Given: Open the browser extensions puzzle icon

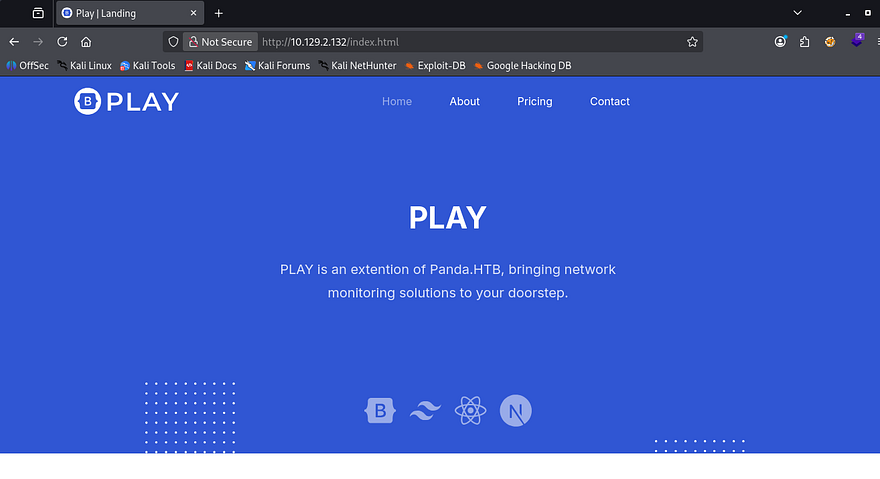Looking at the screenshot, I should [x=805, y=42].
